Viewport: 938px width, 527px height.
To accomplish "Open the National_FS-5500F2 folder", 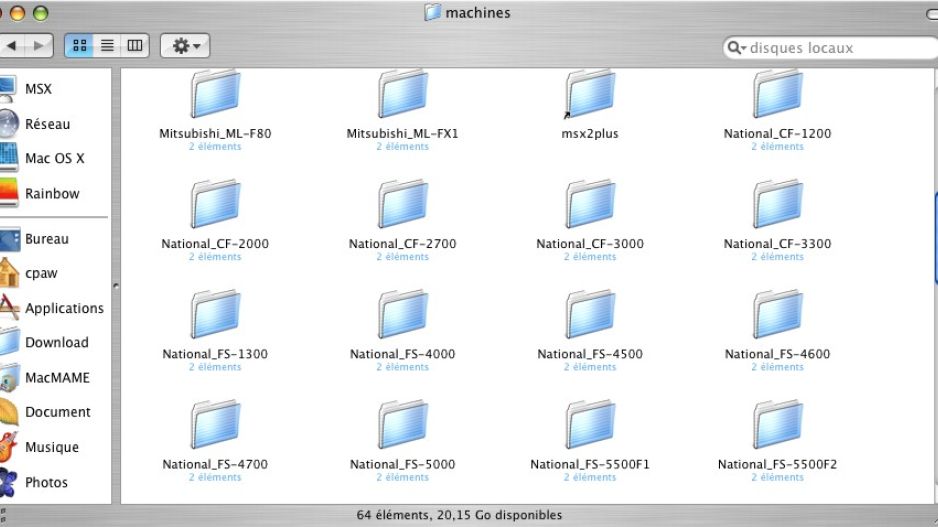I will (777, 425).
